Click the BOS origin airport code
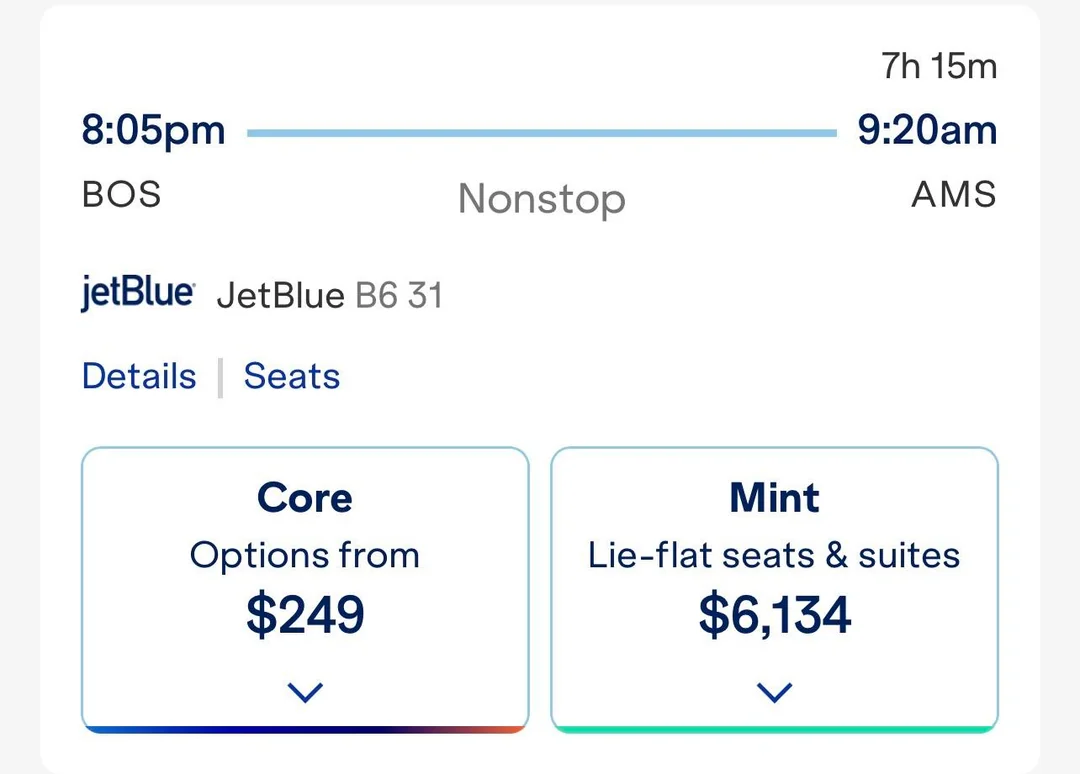 pos(122,194)
